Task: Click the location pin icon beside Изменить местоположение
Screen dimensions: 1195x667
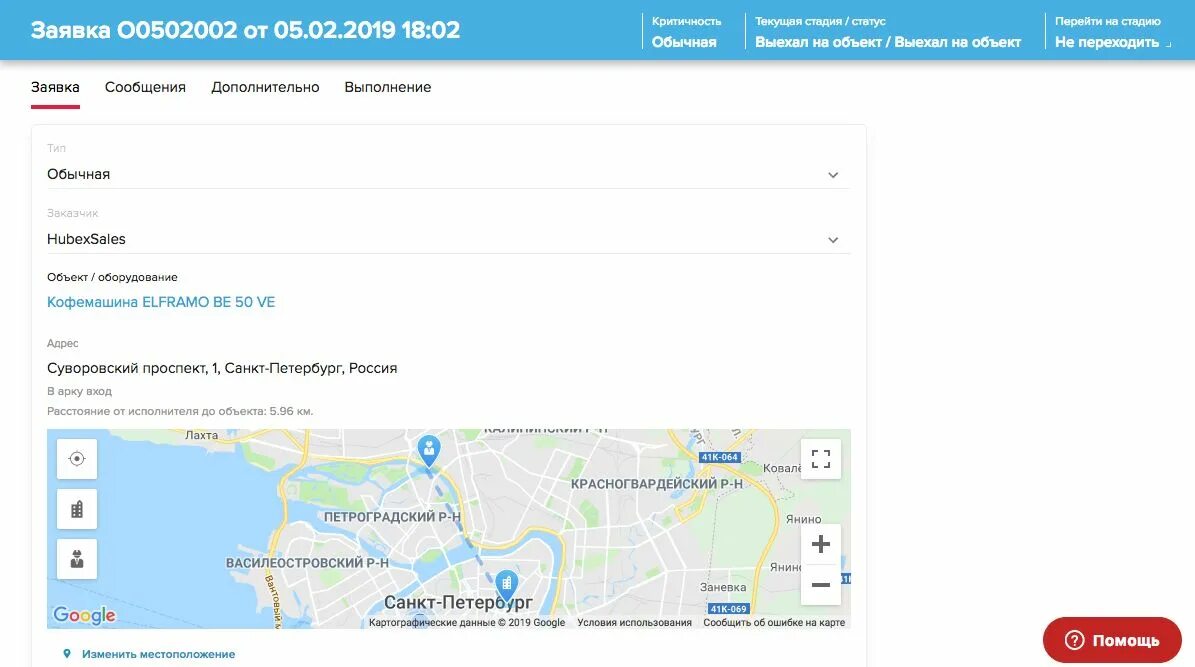Action: pyautogui.click(x=67, y=654)
